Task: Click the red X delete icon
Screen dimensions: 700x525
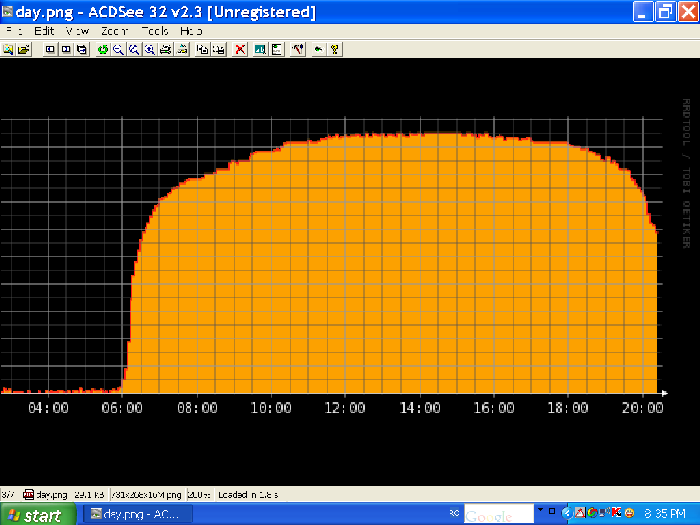Action: point(240,49)
